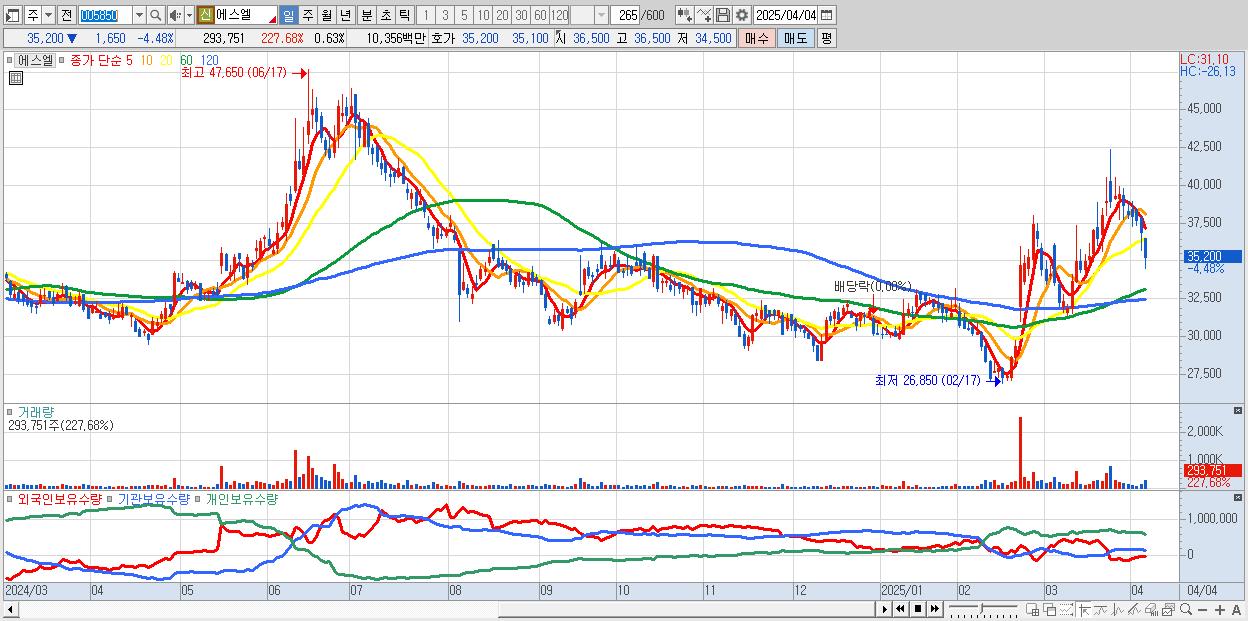Click interval preset 20
This screenshot has height=621, width=1248.
point(502,15)
